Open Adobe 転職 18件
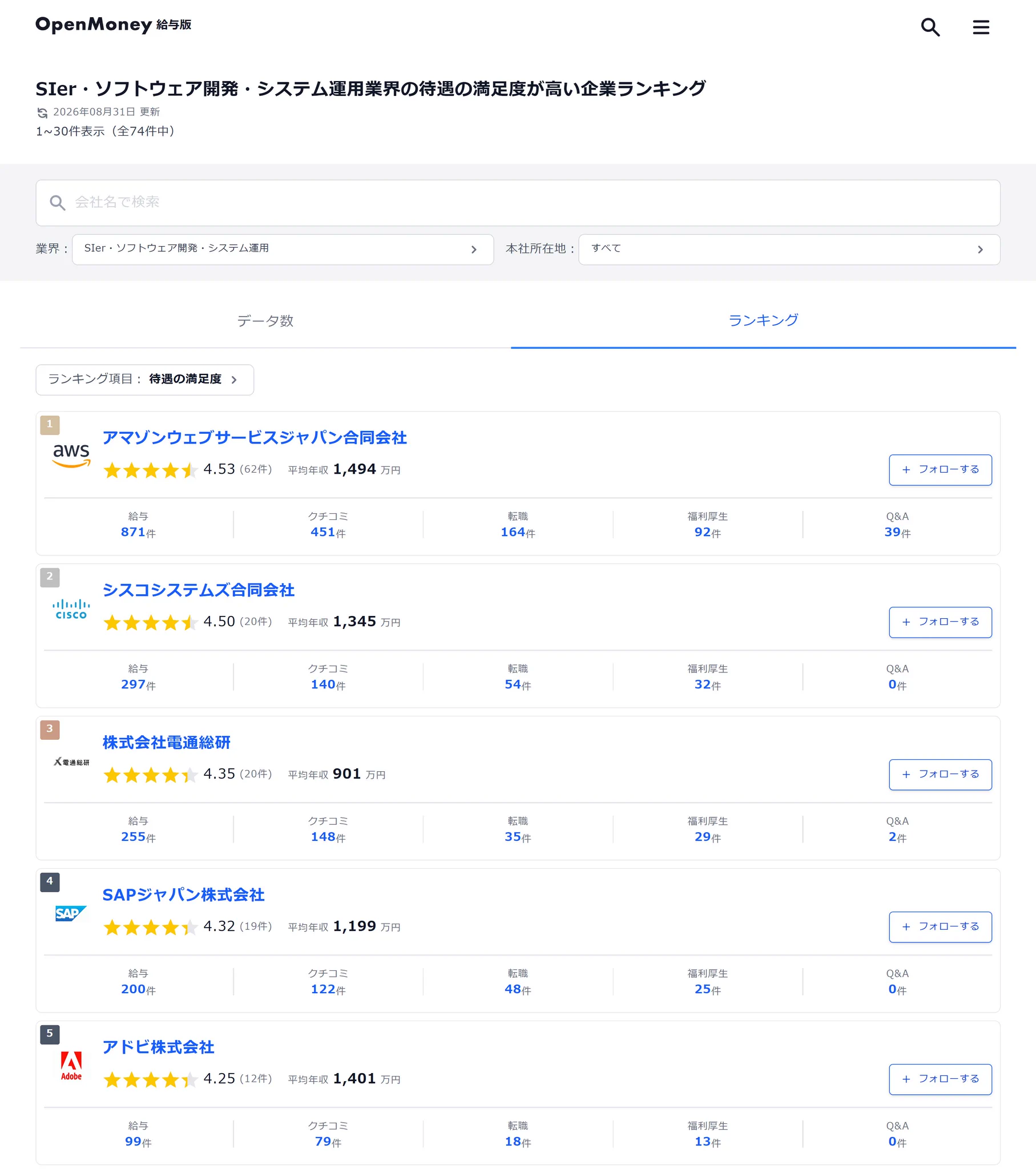This screenshot has height=1169, width=1036. point(518,1134)
